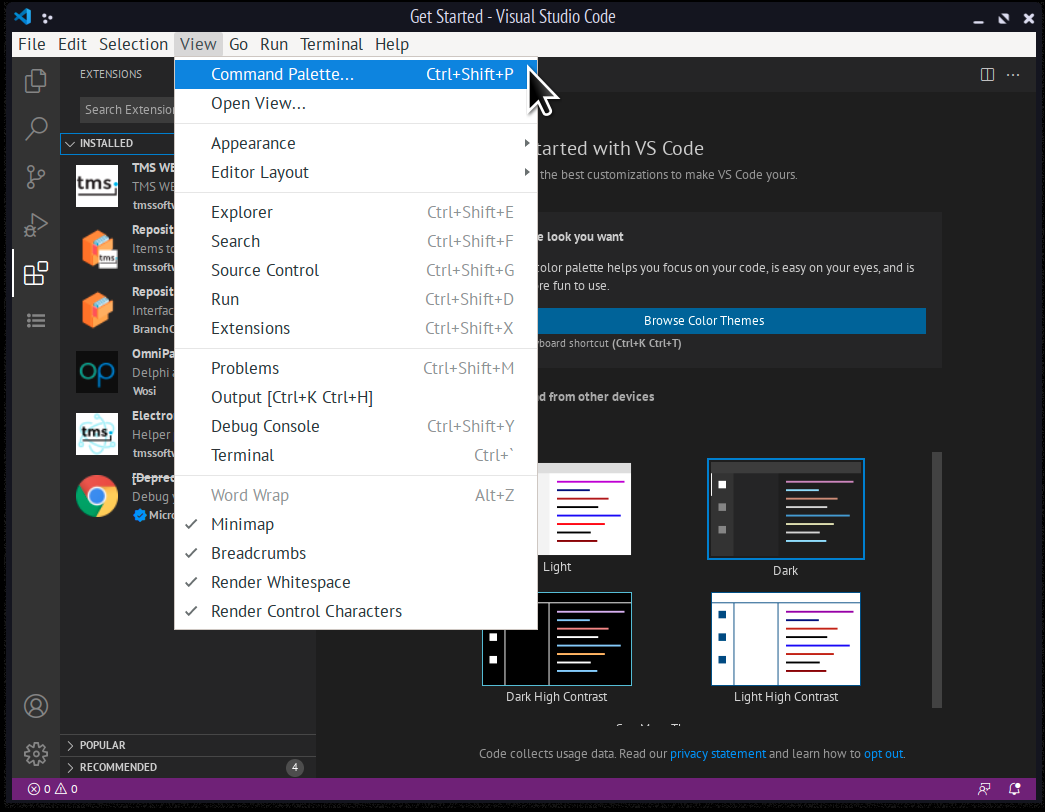Select the Debugger for Chrome extension icon

point(97,495)
